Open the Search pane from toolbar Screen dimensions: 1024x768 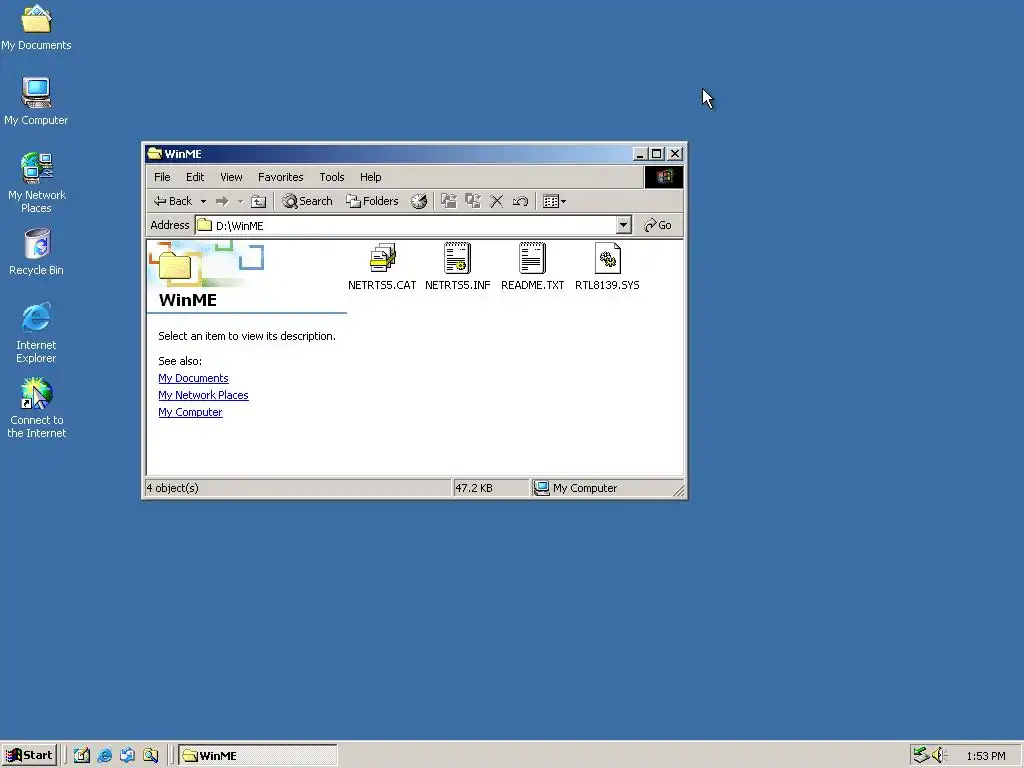[x=307, y=201]
